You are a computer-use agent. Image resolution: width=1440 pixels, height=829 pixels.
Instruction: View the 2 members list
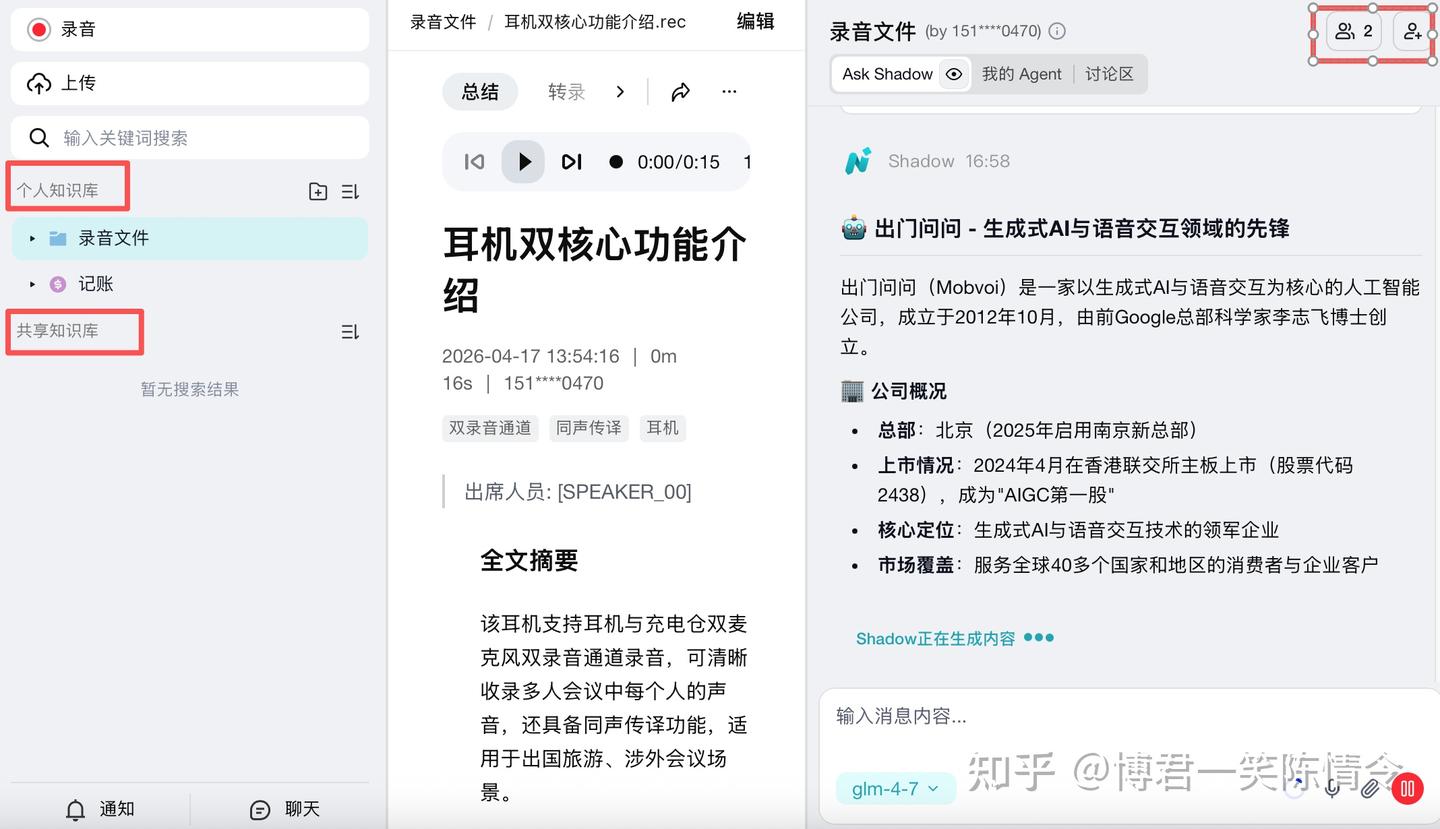(1354, 32)
